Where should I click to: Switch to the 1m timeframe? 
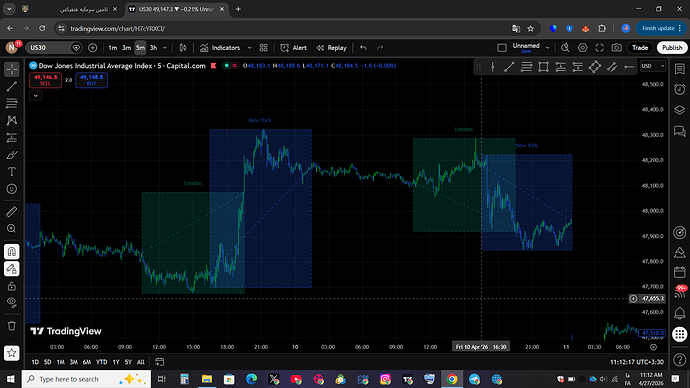click(113, 48)
